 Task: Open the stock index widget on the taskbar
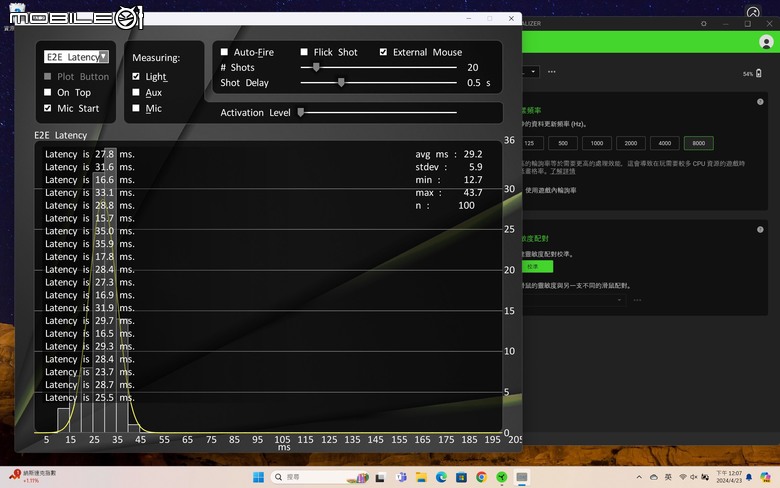click(x=33, y=477)
